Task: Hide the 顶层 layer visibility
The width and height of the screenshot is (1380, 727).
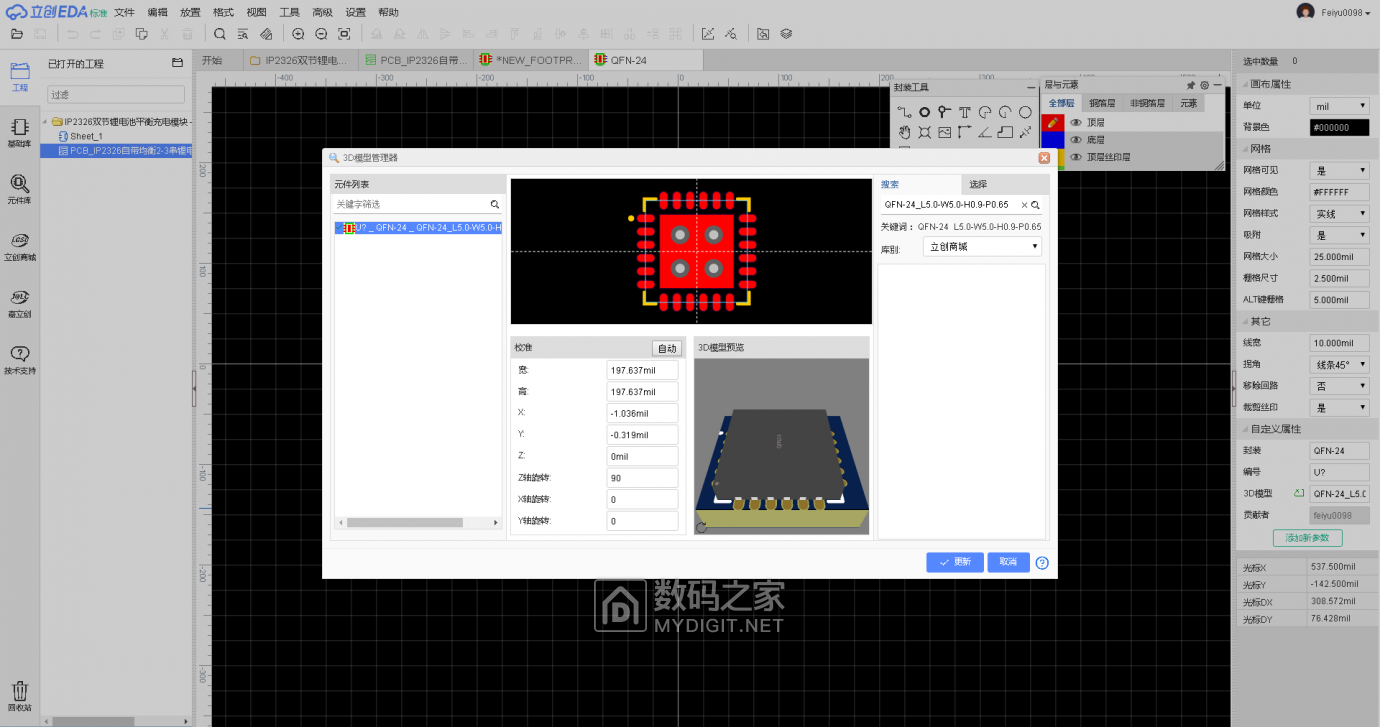Action: pyautogui.click(x=1076, y=122)
